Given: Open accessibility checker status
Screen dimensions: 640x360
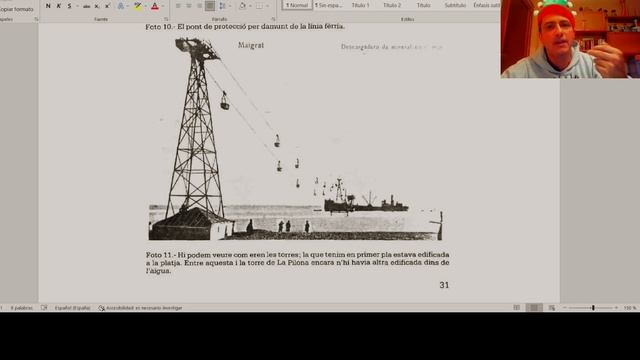Looking at the screenshot, I should [x=140, y=308].
